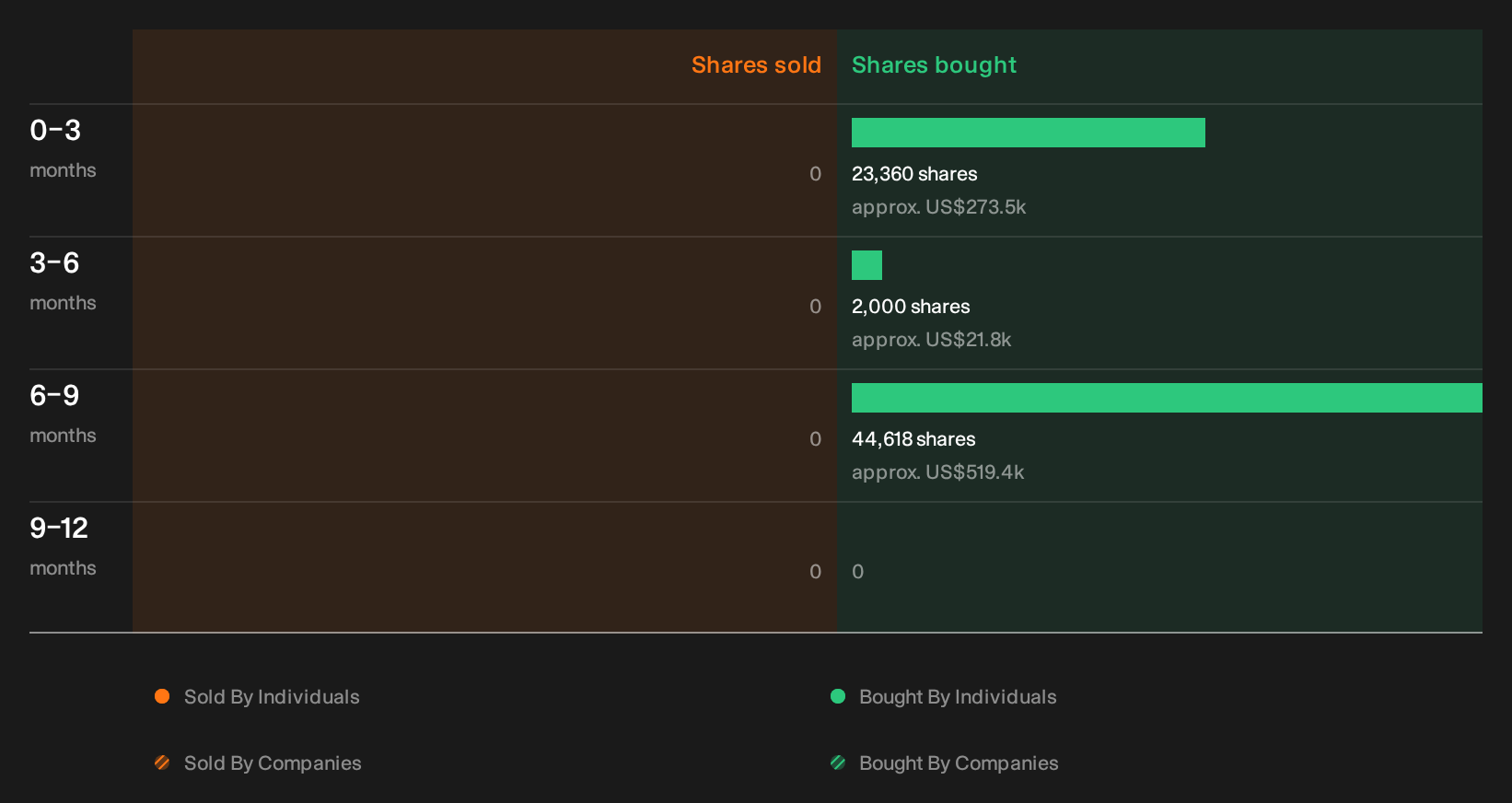Select the 3-6 months small green bar
This screenshot has height=803, width=1512.
(866, 265)
